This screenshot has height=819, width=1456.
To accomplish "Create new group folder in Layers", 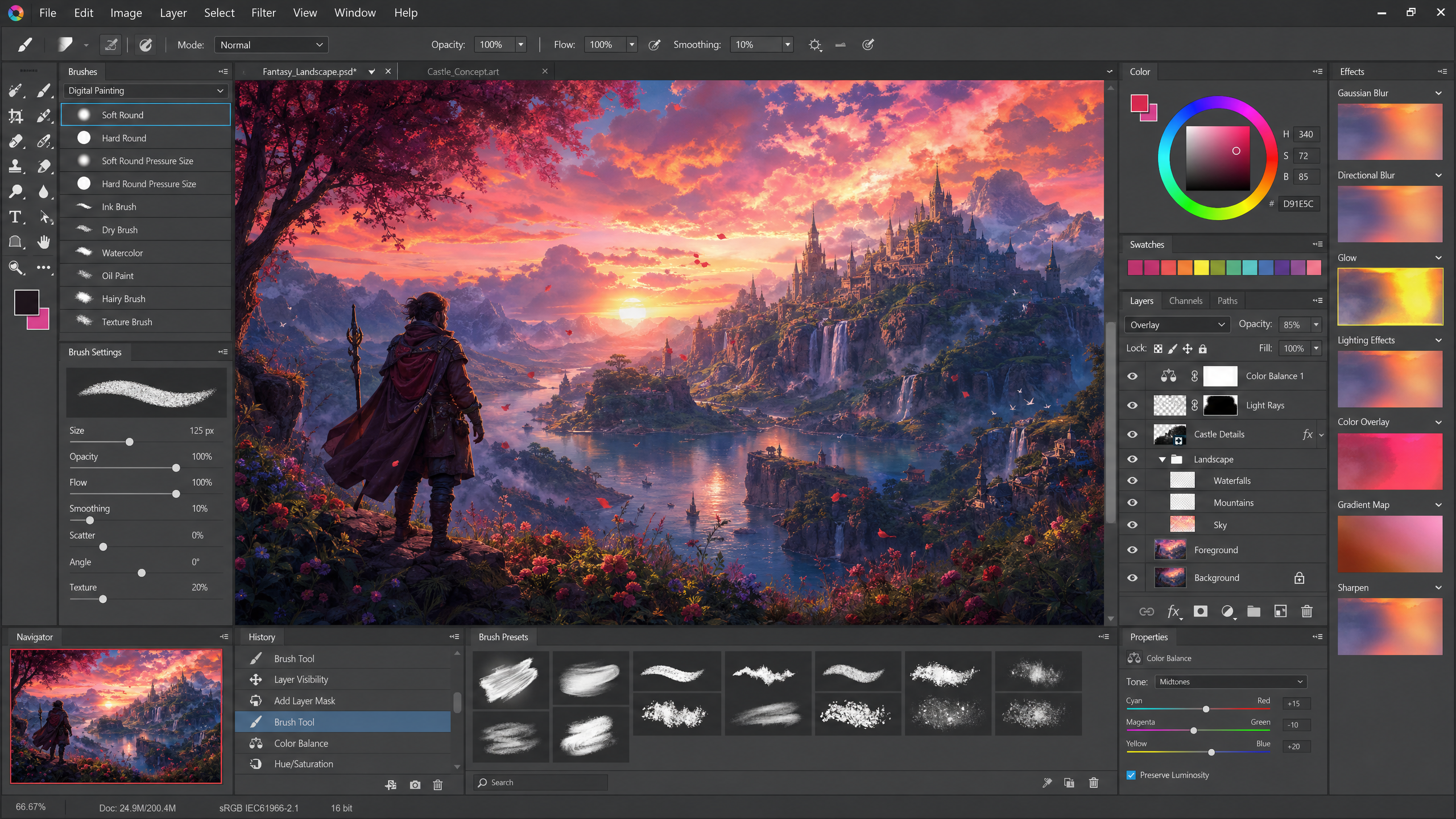I will 1254,611.
